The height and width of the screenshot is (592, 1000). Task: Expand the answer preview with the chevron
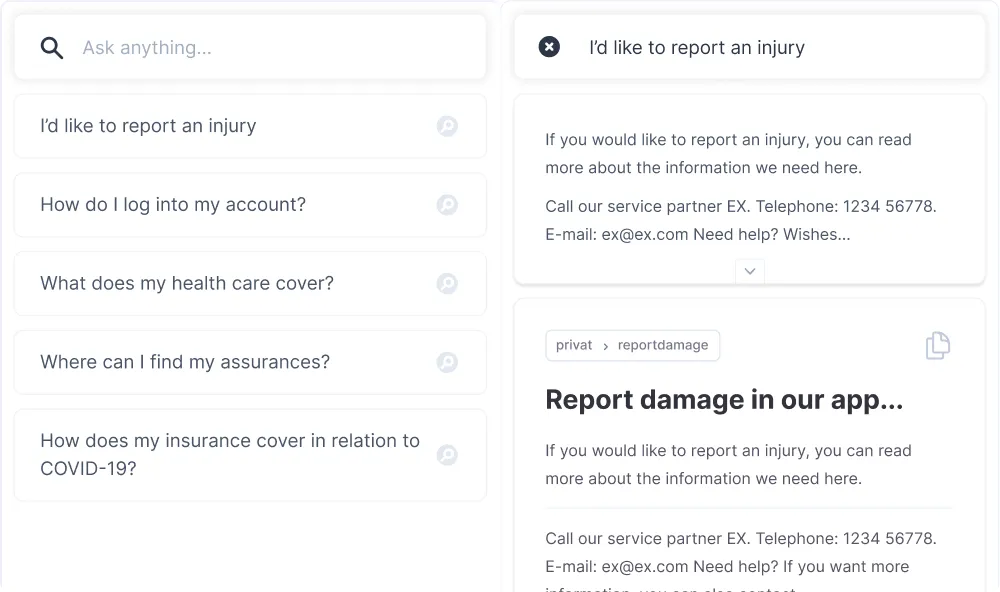tap(749, 271)
